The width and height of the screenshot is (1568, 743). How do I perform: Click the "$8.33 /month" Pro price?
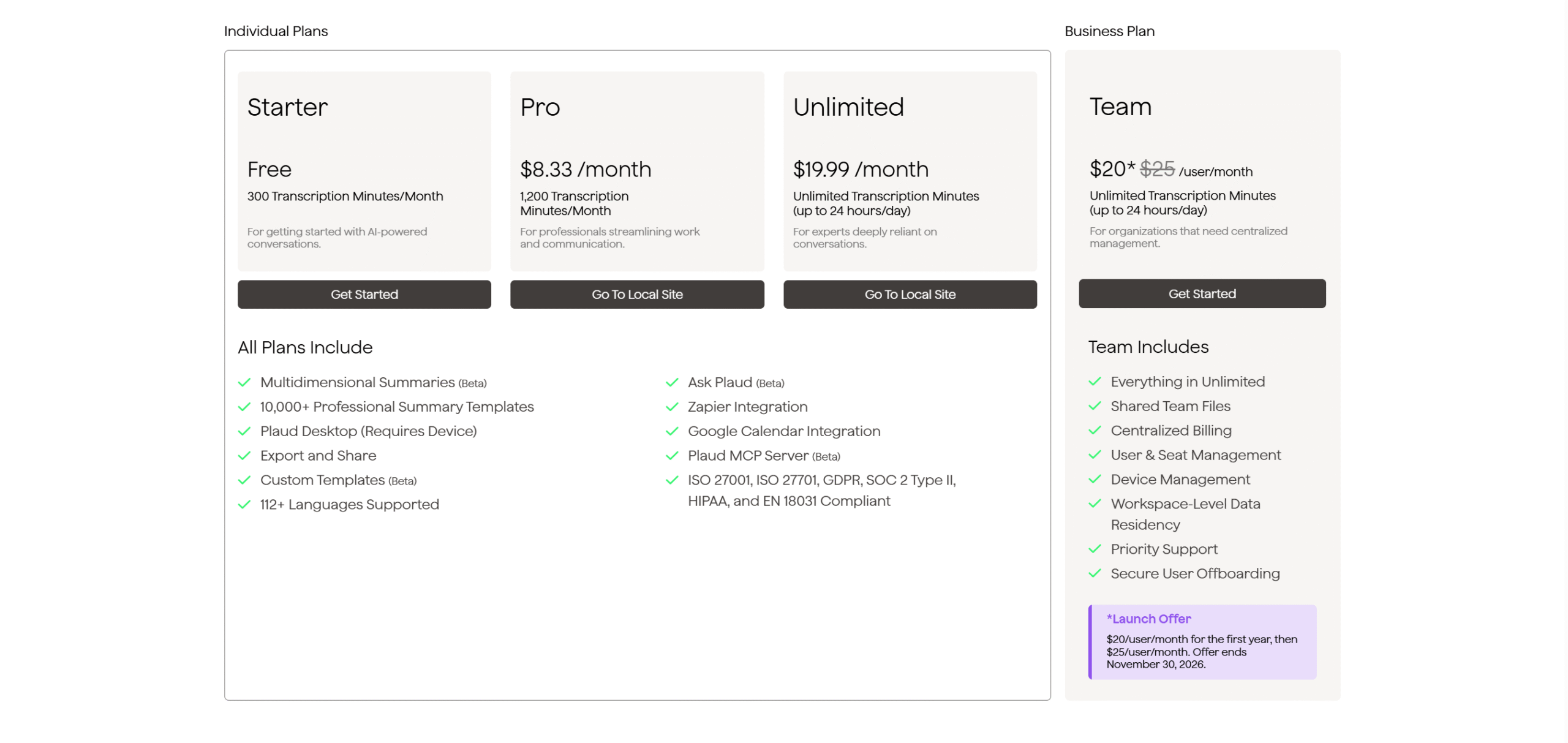pyautogui.click(x=586, y=170)
